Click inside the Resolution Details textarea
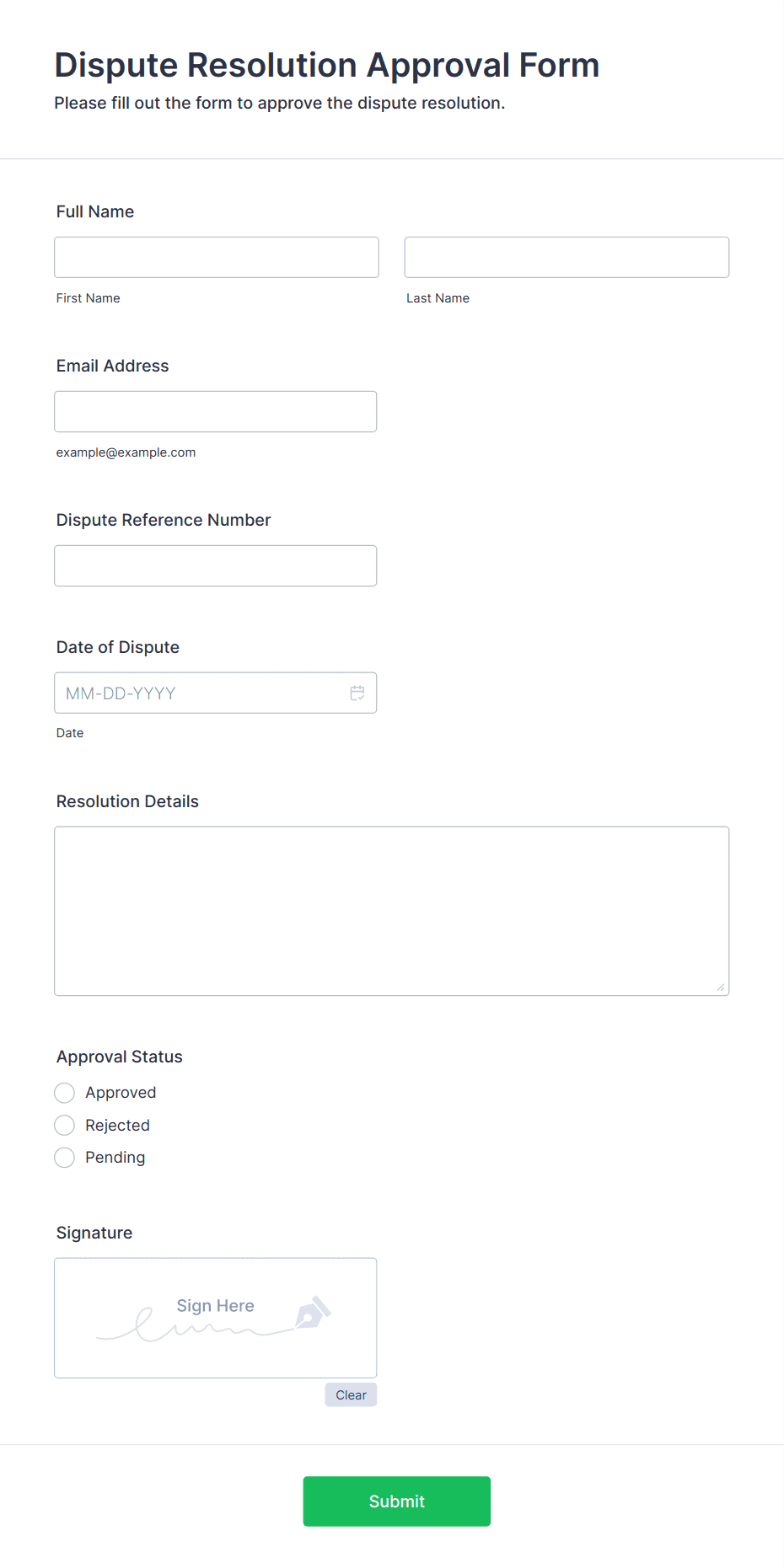The image size is (784, 1568). click(x=392, y=911)
